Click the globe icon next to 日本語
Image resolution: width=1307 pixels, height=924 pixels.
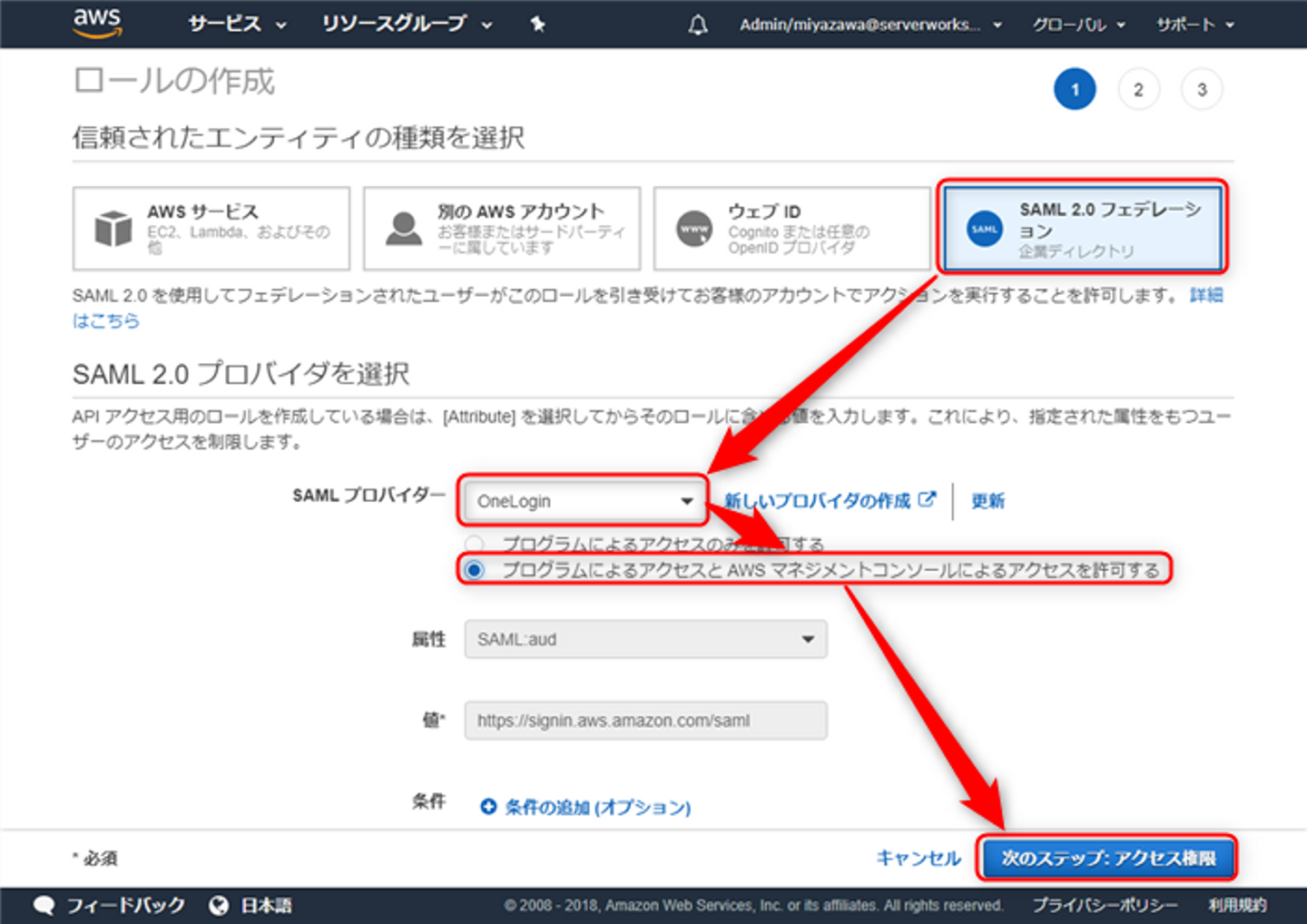pyautogui.click(x=218, y=905)
